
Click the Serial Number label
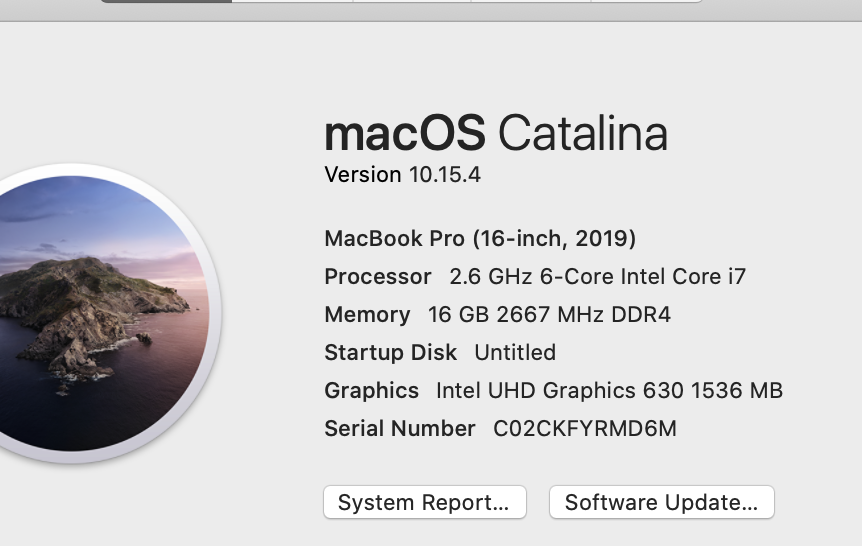tap(400, 428)
